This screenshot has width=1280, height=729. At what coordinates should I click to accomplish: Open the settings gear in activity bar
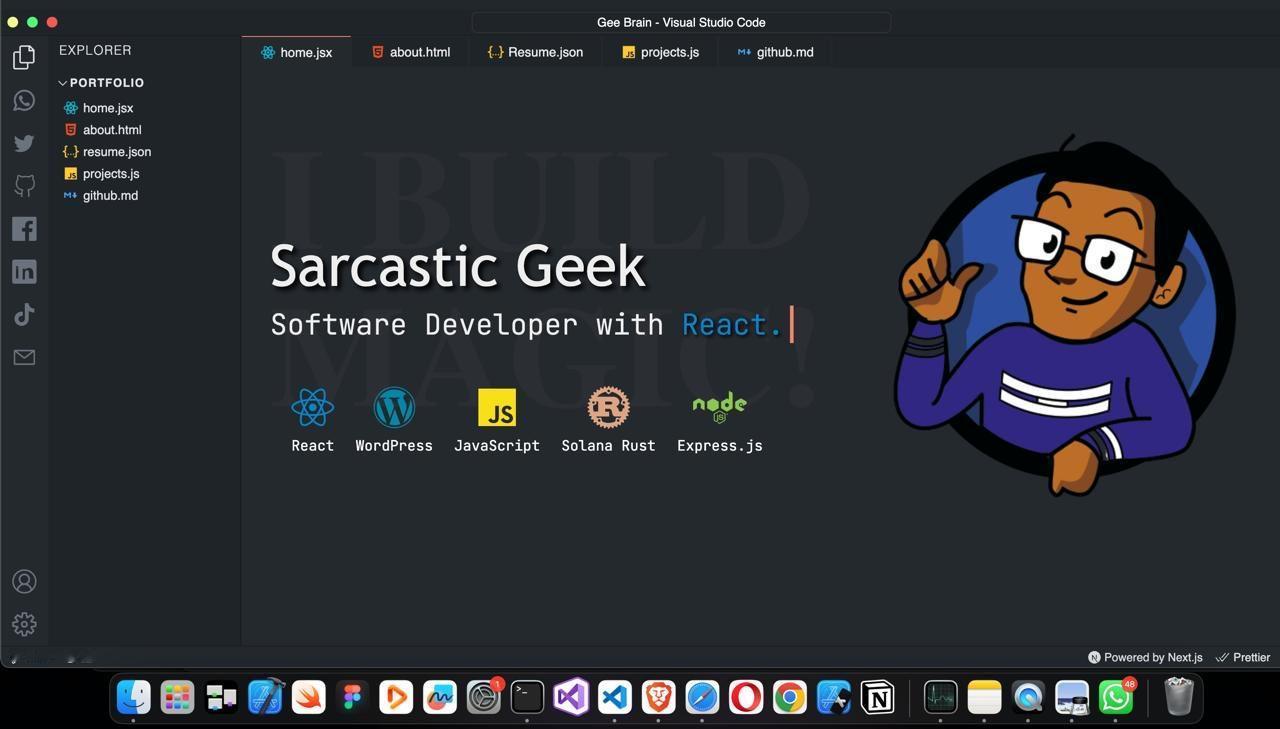24,625
